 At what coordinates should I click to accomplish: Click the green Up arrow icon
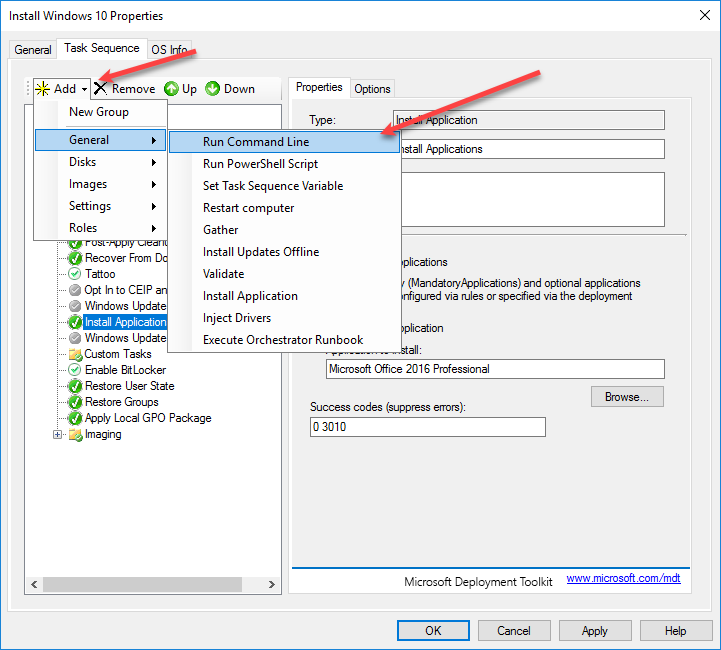tap(171, 89)
